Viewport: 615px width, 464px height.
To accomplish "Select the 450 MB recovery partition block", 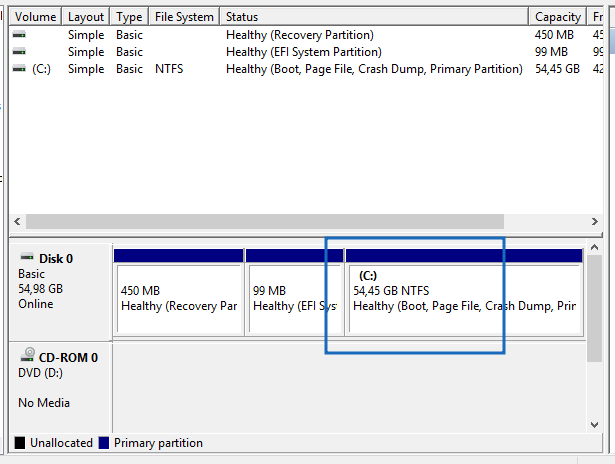I will coord(179,298).
